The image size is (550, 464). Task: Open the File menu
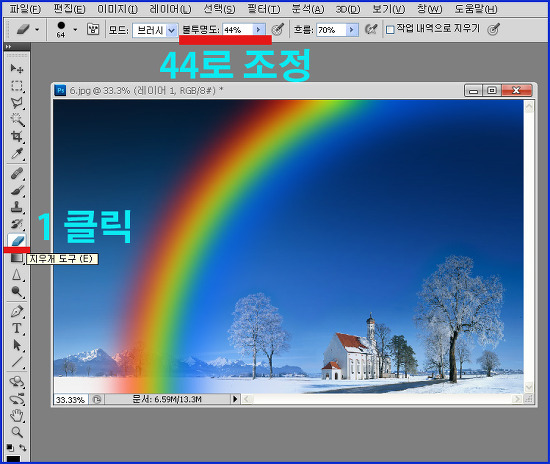click(x=25, y=9)
